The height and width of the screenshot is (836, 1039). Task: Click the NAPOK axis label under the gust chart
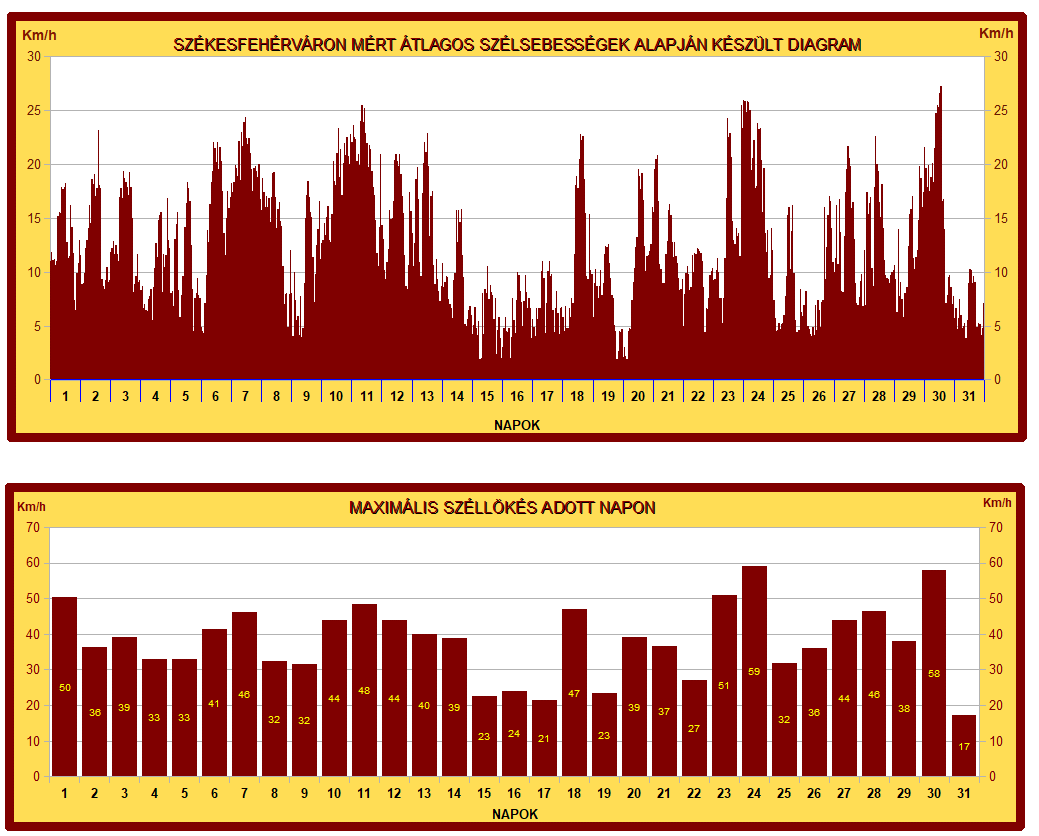[516, 814]
